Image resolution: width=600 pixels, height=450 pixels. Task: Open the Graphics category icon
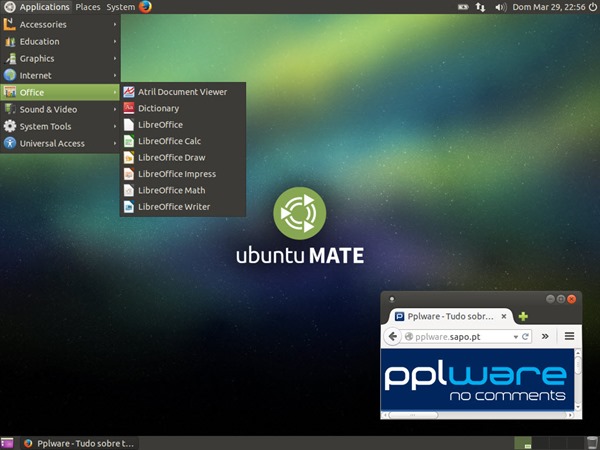(10, 58)
